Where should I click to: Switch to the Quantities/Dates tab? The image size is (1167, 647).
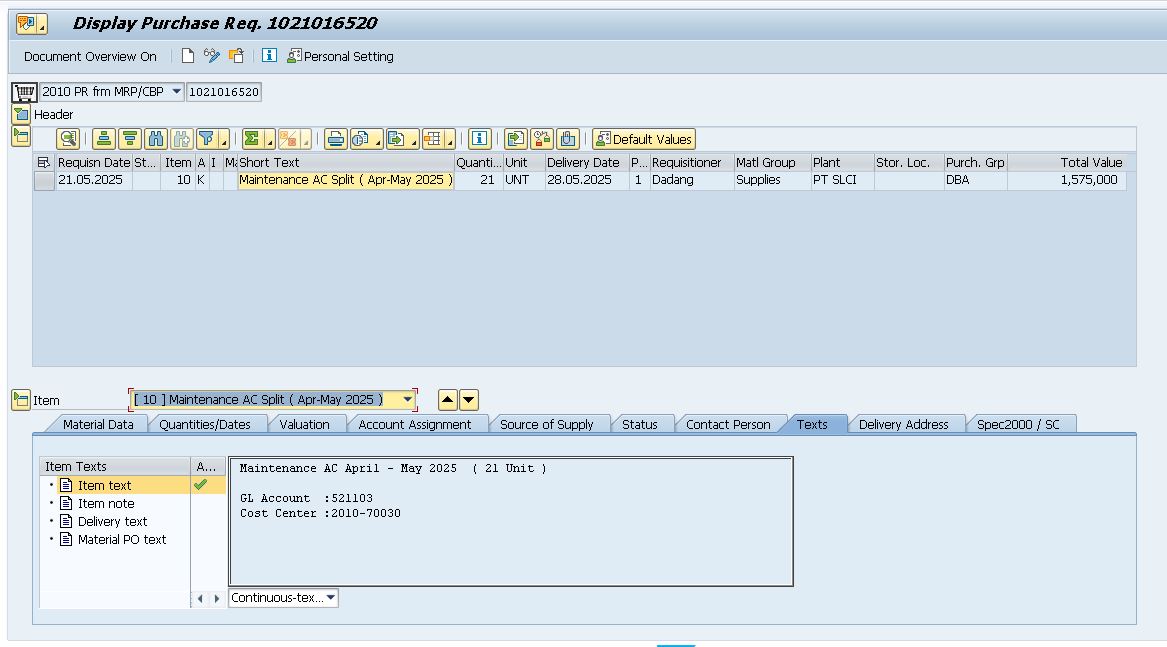pyautogui.click(x=205, y=424)
